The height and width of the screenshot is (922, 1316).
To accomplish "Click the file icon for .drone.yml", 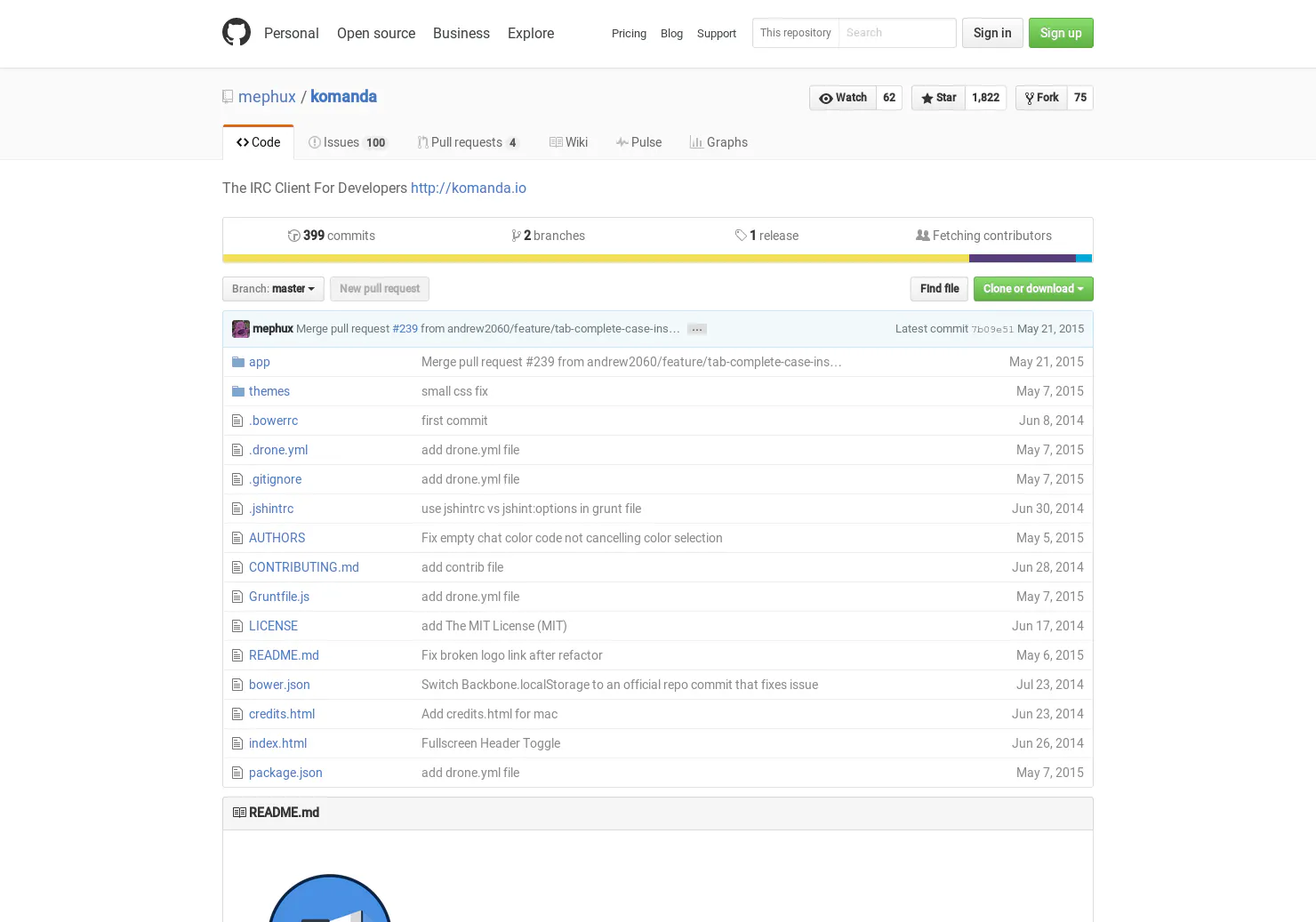I will [237, 450].
